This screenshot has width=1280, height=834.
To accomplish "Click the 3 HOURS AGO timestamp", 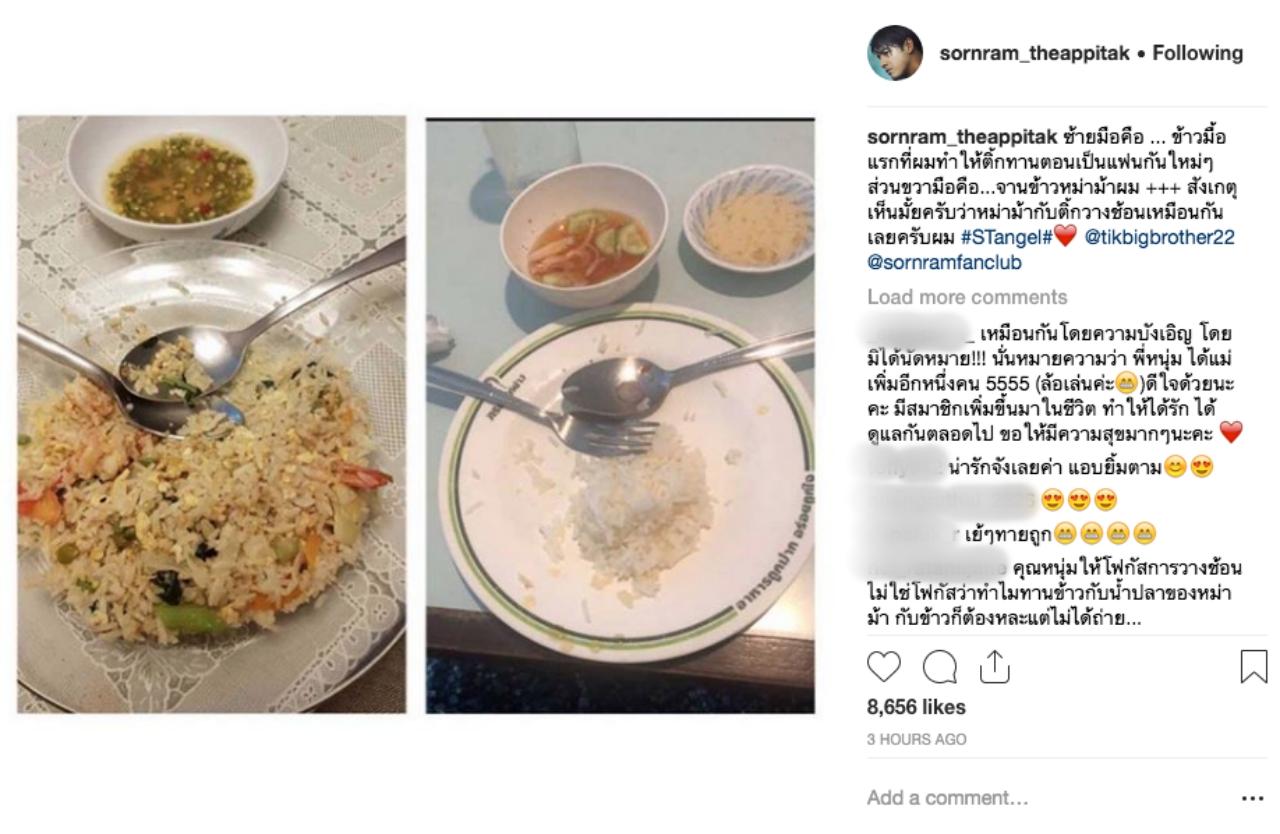I will (x=917, y=739).
